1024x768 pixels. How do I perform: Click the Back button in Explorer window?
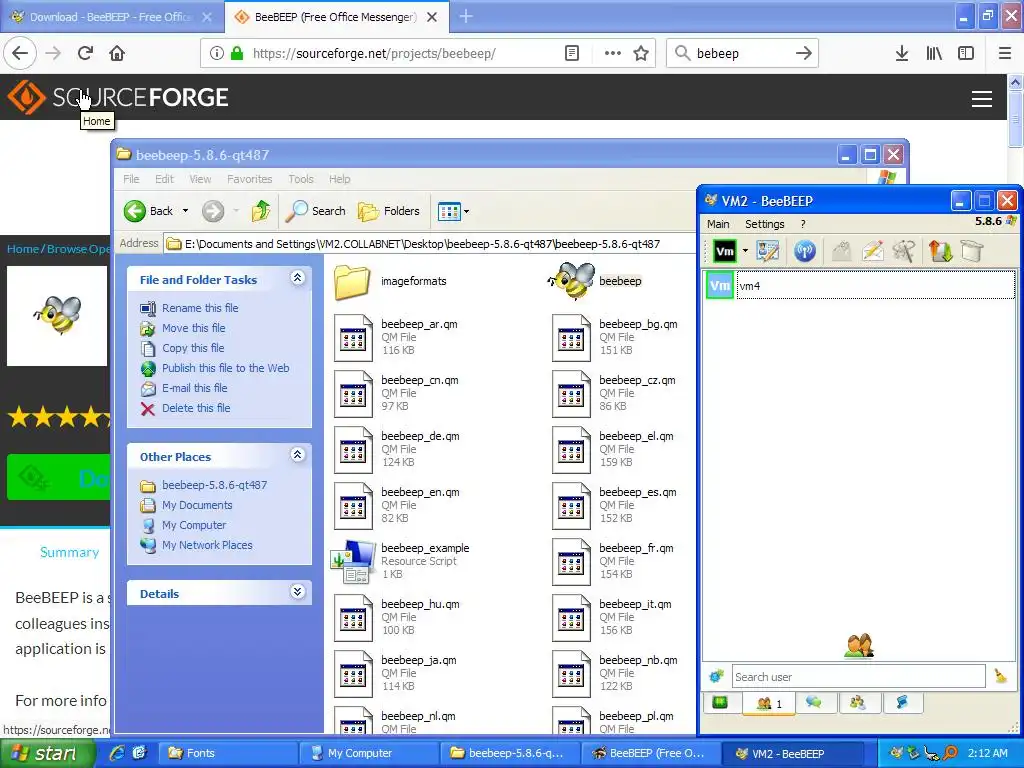tap(150, 211)
